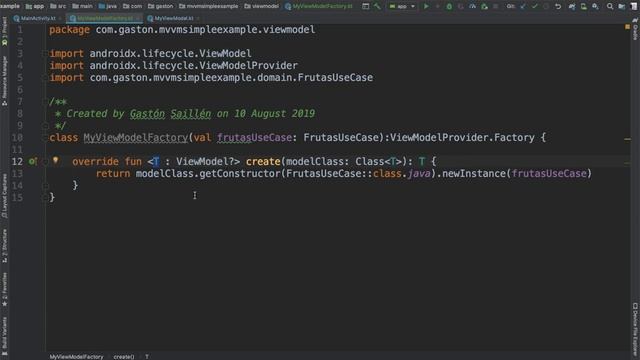This screenshot has height=360, width=640.
Task: Click the T element in bottom breadcrumb
Action: [147, 357]
